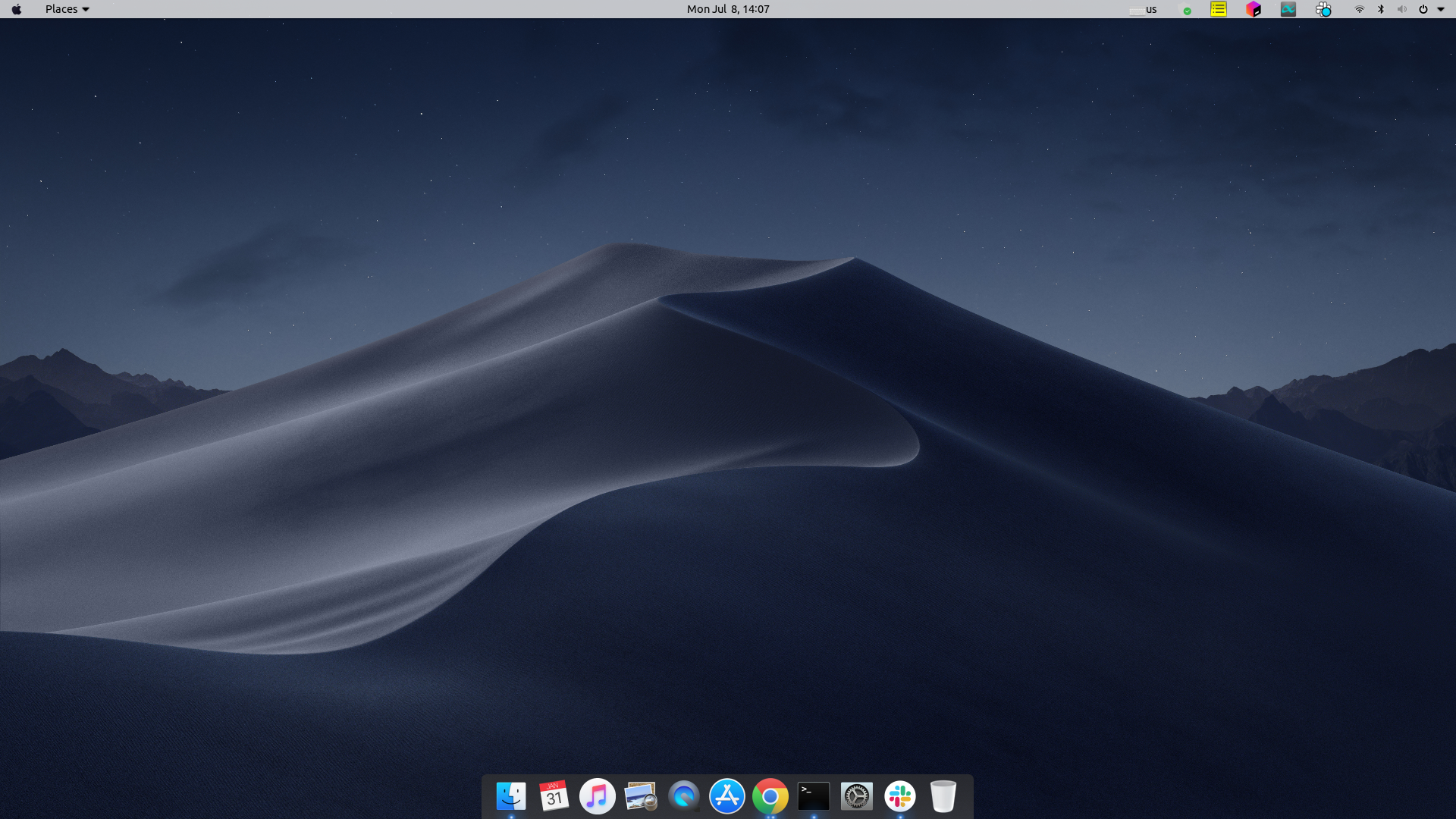Open the iTunes music app
The width and height of the screenshot is (1456, 819).
(598, 796)
